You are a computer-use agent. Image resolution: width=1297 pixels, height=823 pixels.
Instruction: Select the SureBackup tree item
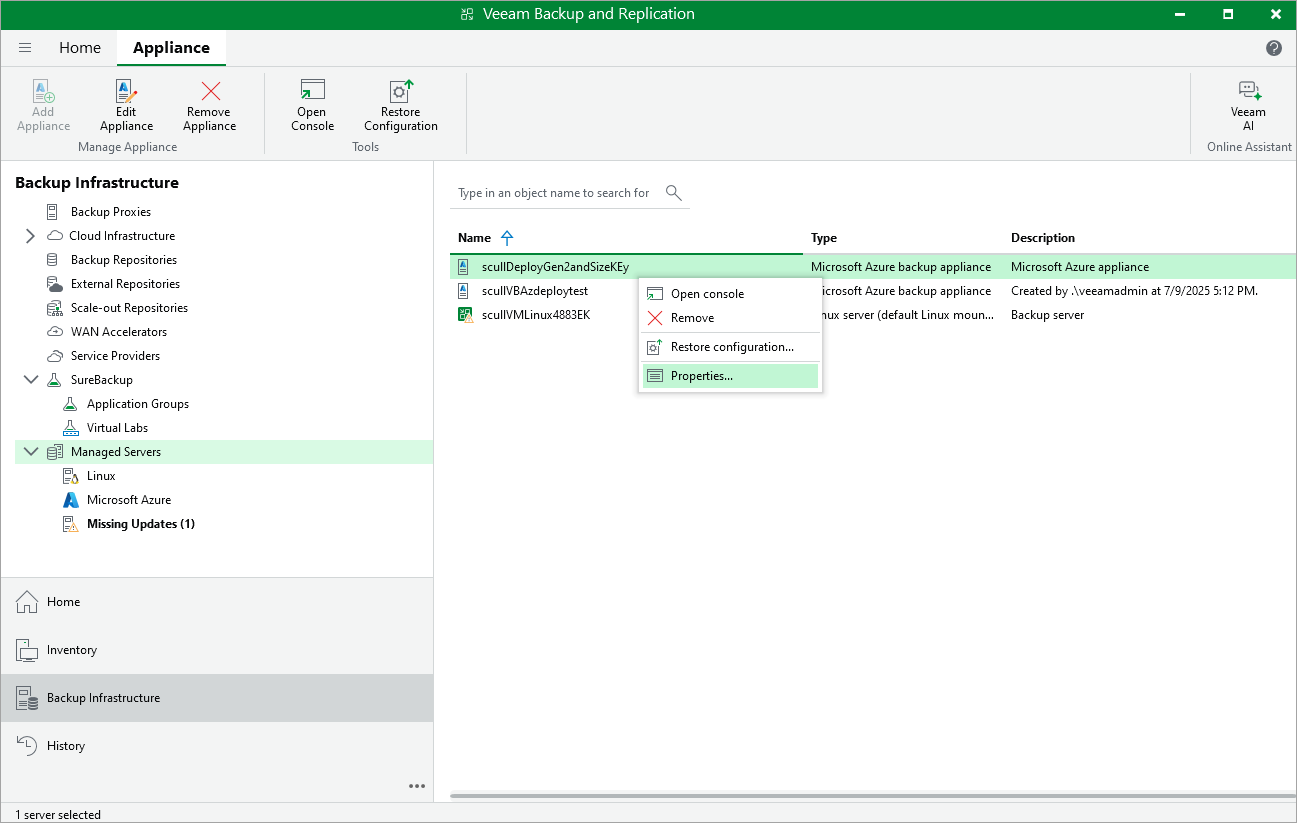click(x=102, y=380)
